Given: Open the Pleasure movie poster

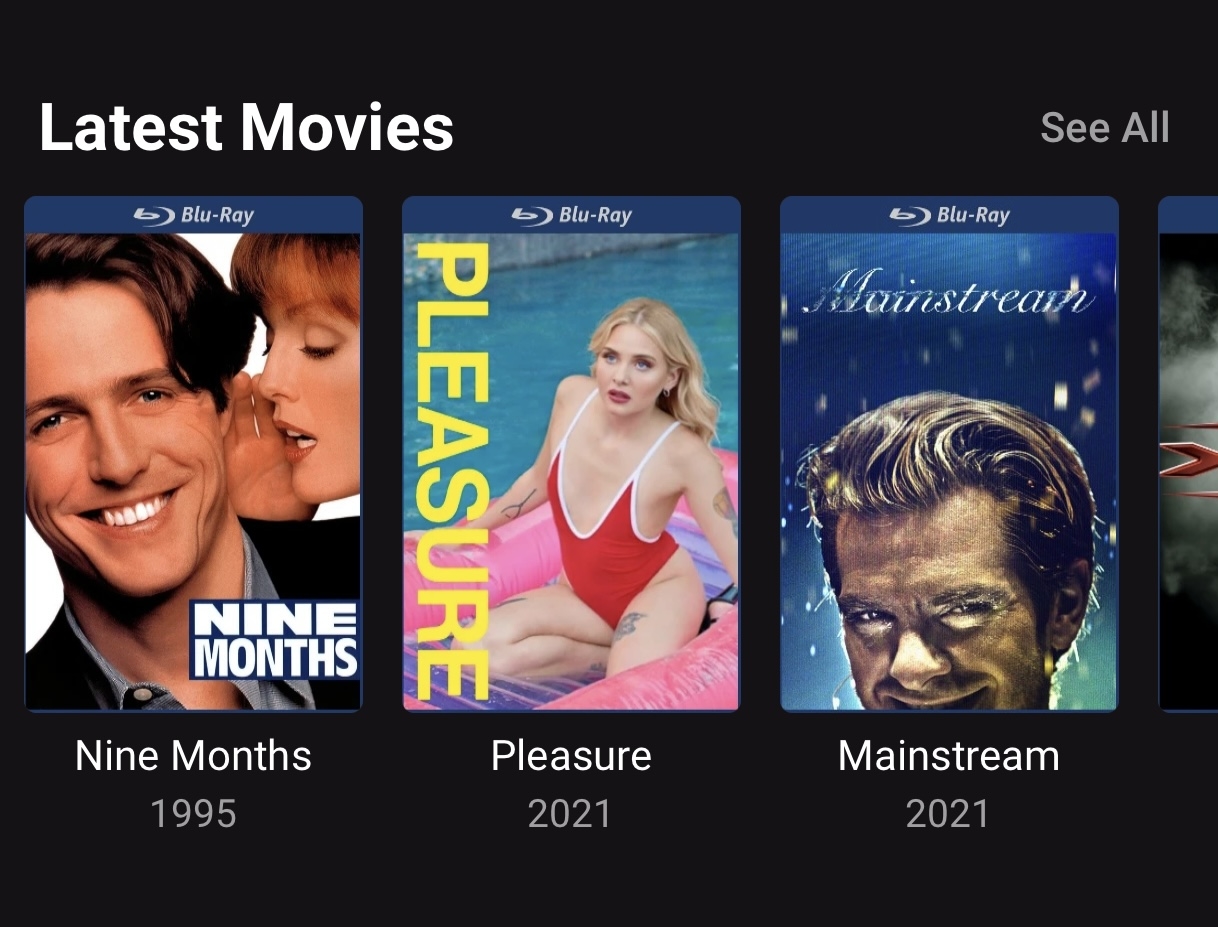Looking at the screenshot, I should pyautogui.click(x=571, y=454).
